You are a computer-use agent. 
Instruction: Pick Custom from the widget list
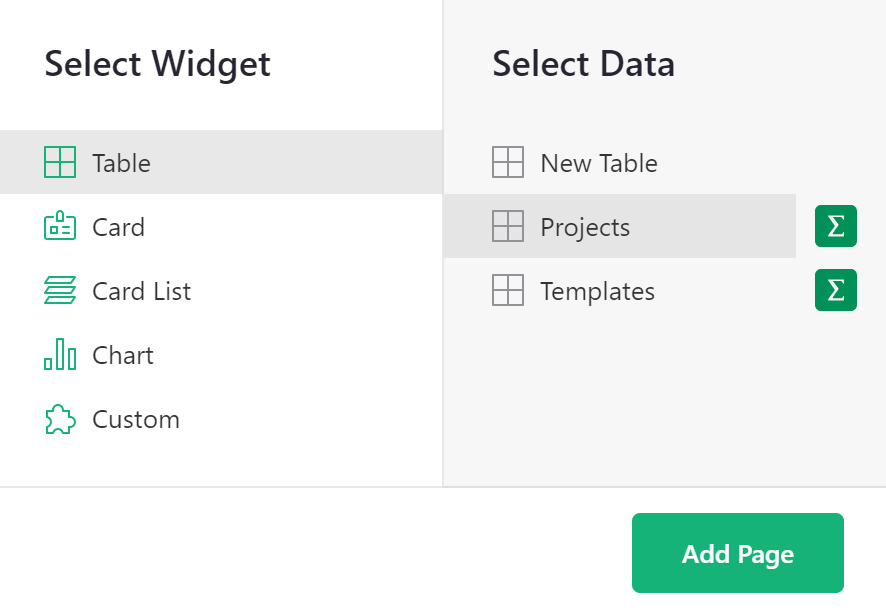135,419
